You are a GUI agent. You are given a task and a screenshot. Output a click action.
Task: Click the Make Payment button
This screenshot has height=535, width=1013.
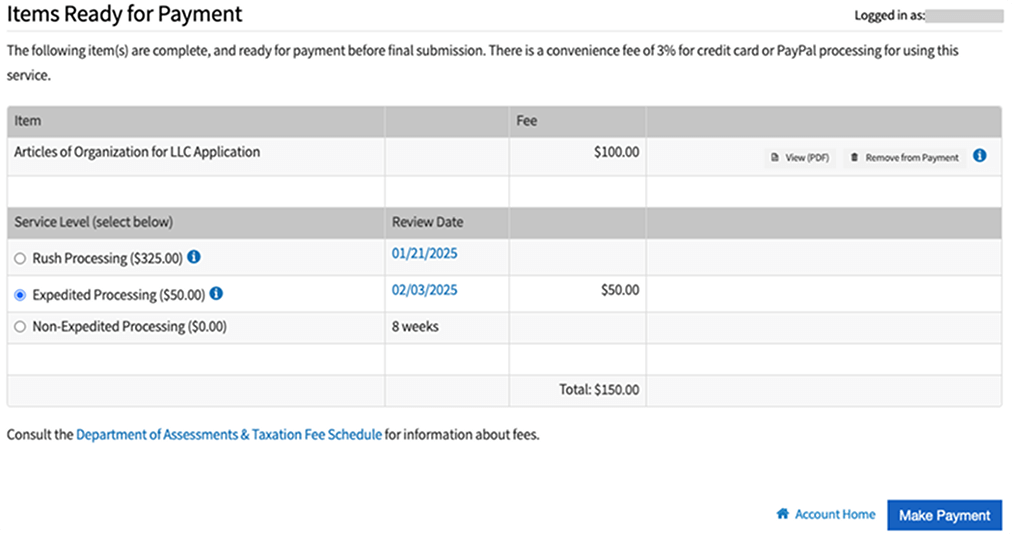(x=944, y=515)
